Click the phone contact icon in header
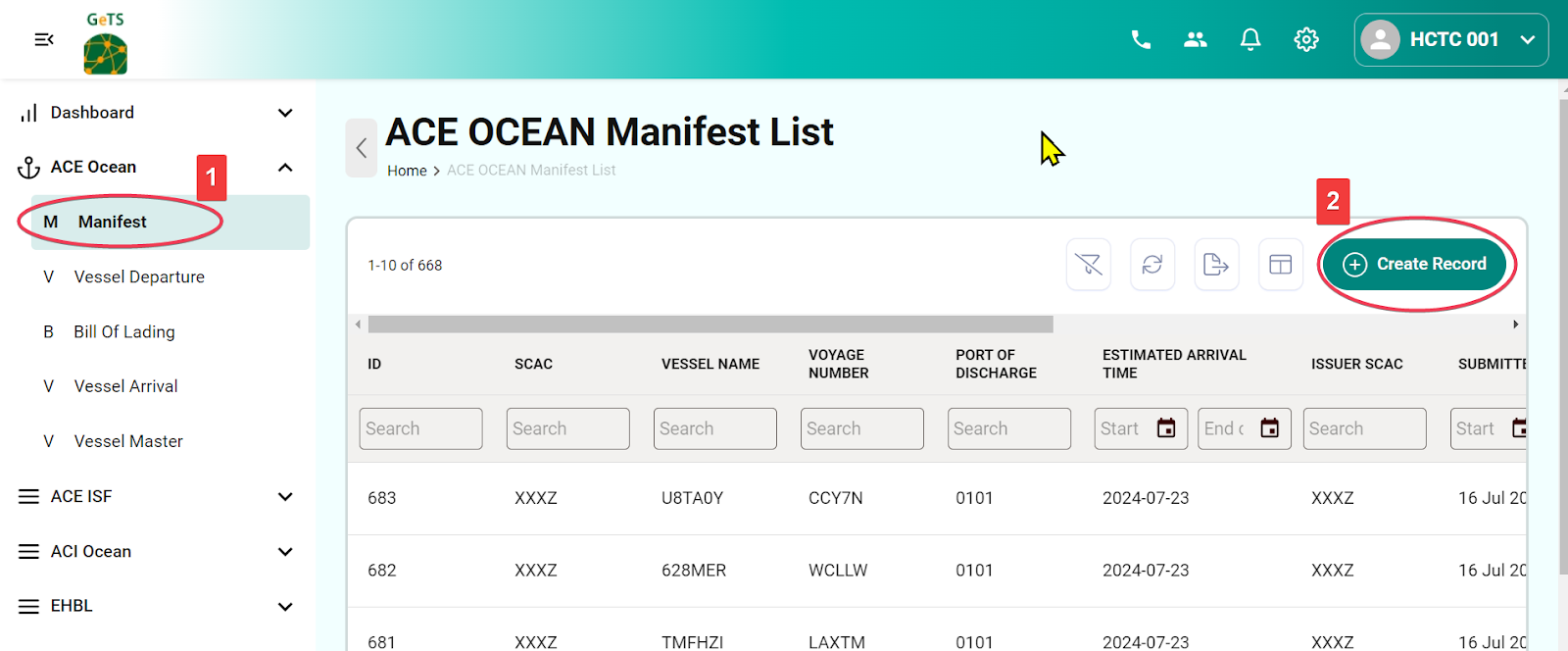Screen dimensions: 1568x651 point(1141,39)
